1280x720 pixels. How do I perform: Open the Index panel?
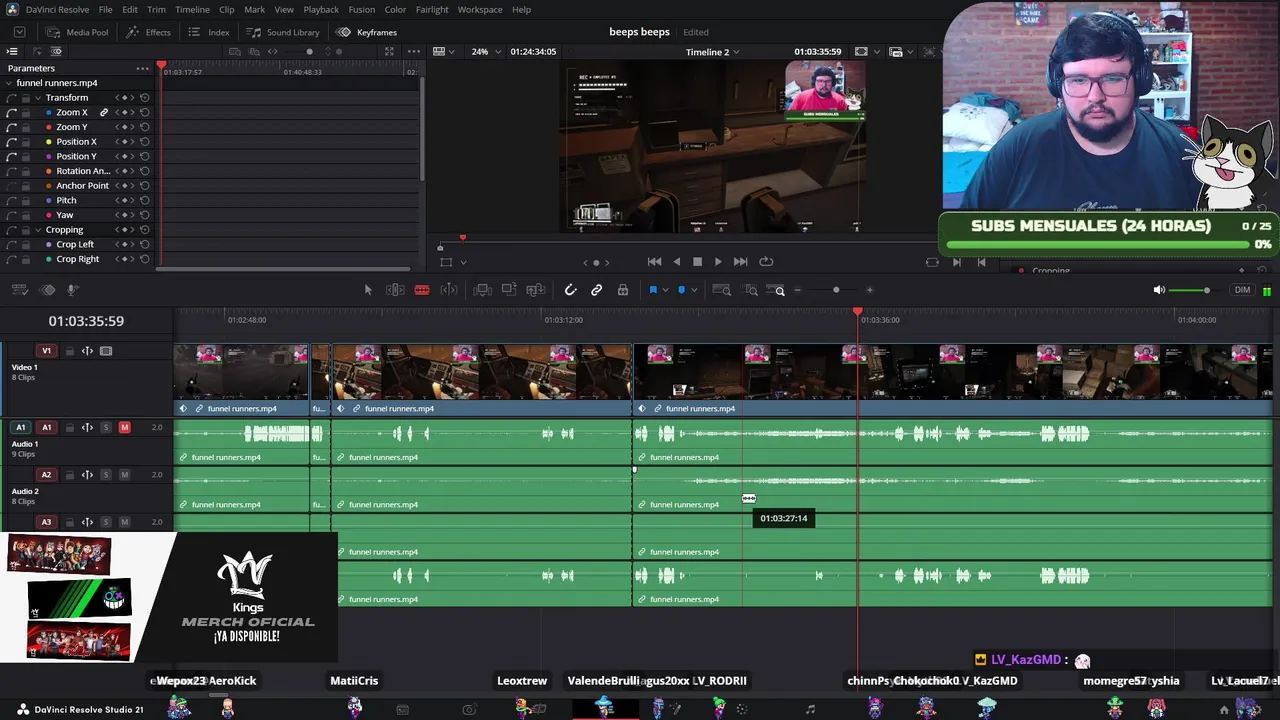point(209,32)
